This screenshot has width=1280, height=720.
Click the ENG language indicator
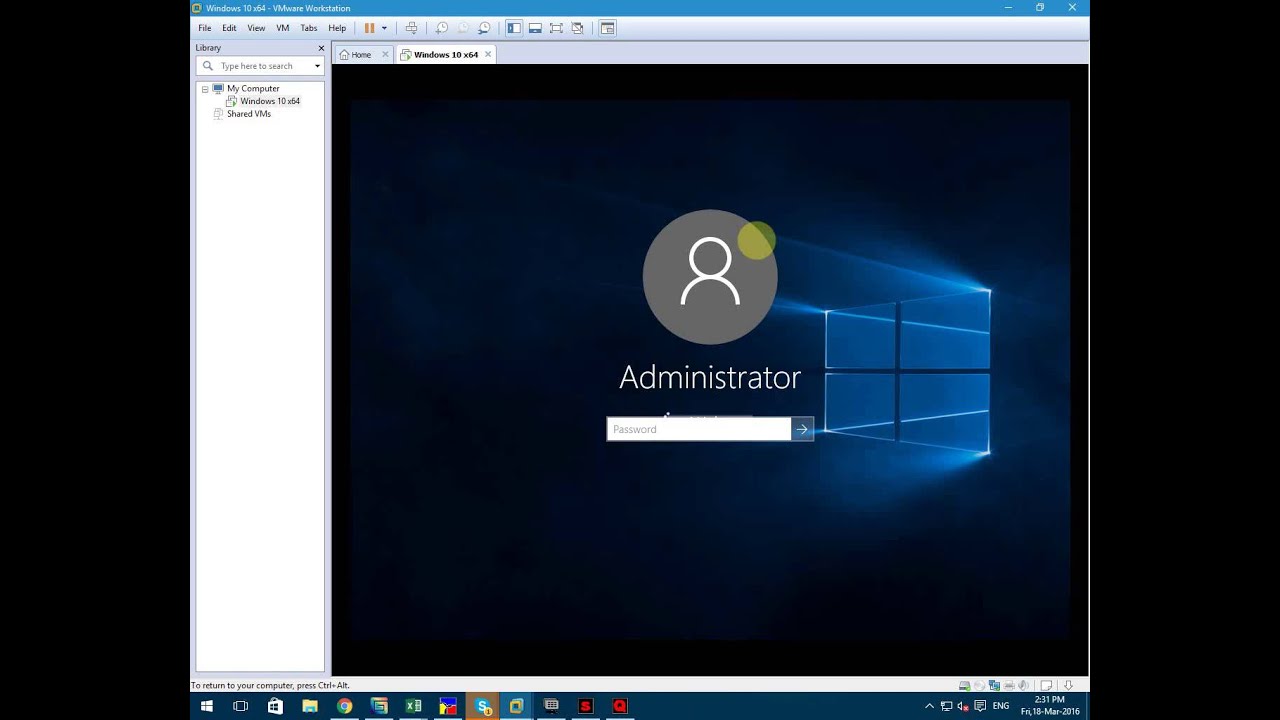pos(1001,706)
